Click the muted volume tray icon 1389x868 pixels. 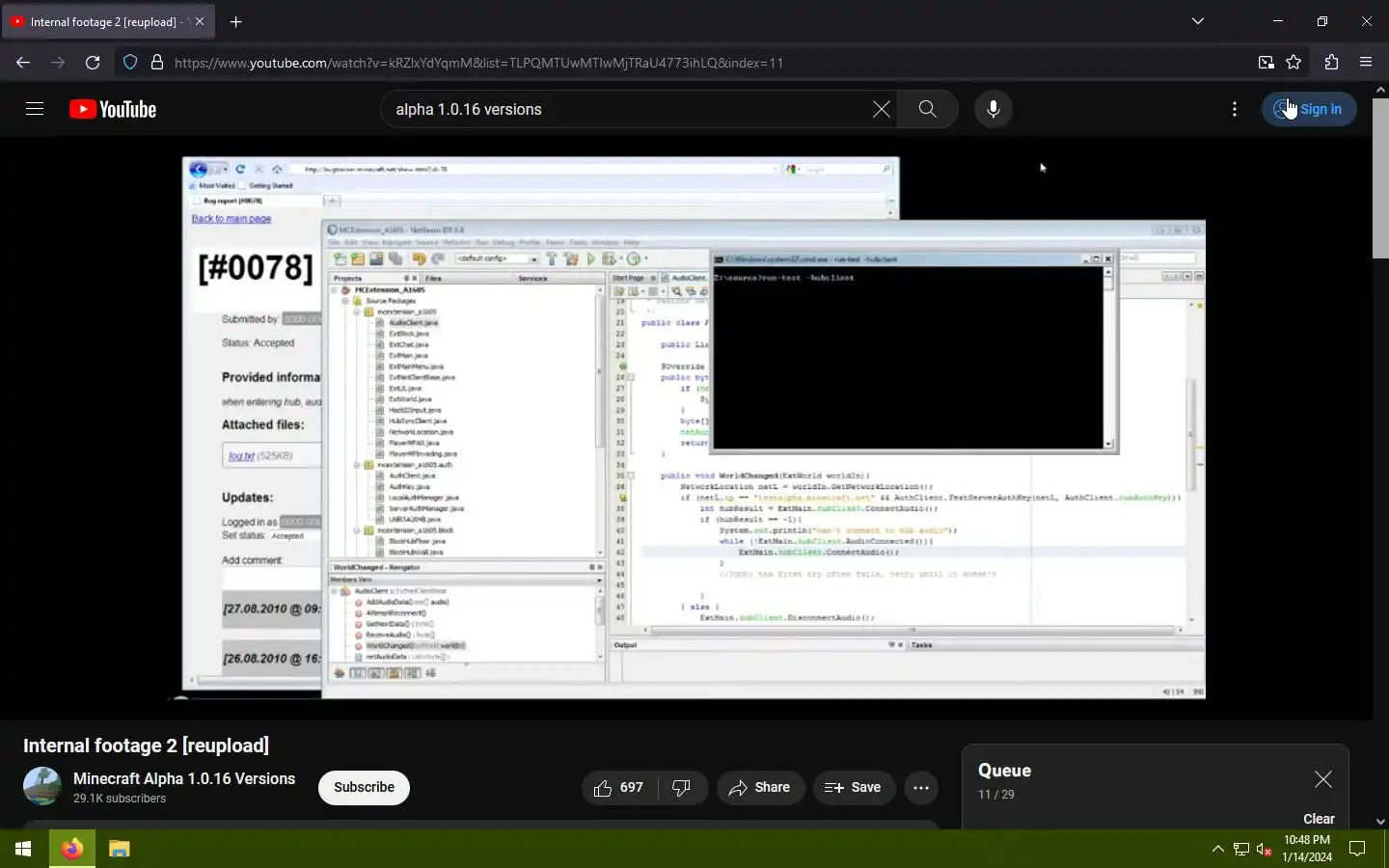coord(1265,849)
